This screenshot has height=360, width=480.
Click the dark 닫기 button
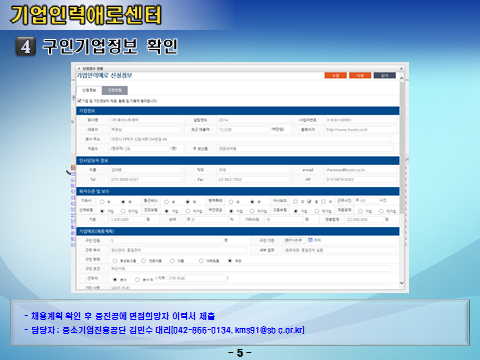(x=385, y=76)
